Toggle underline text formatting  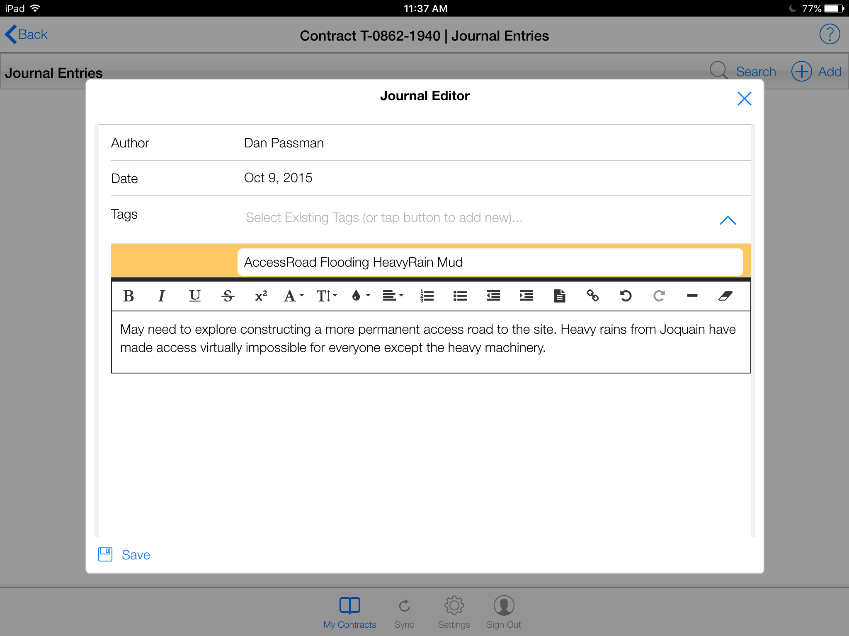pos(194,296)
